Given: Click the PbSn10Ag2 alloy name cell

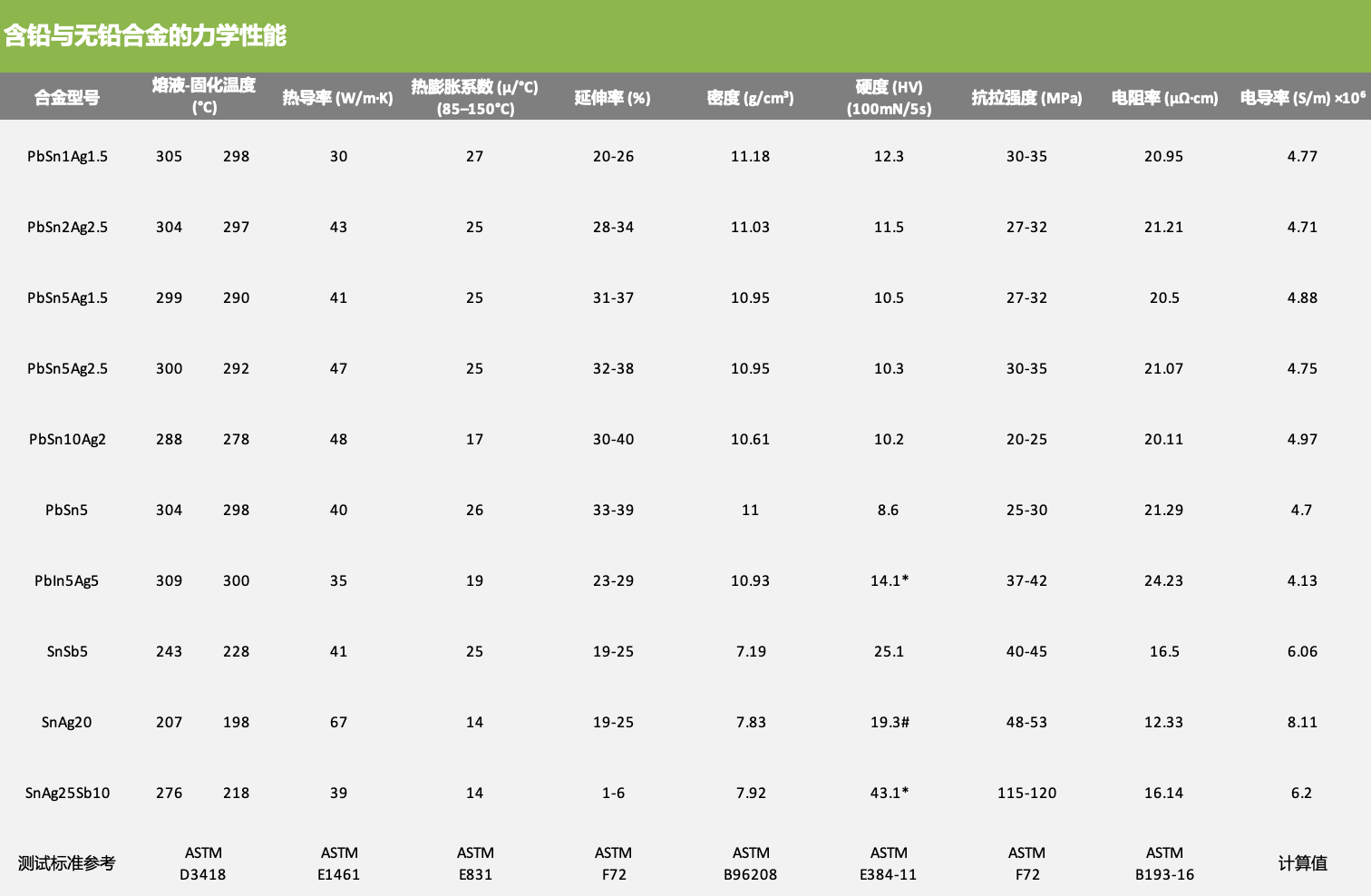Looking at the screenshot, I should click(67, 439).
